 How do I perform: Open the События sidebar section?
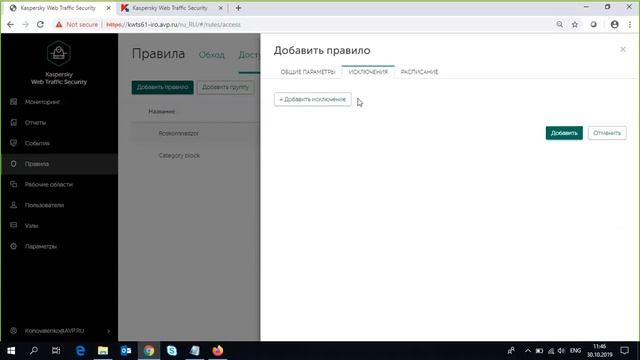pyautogui.click(x=37, y=143)
